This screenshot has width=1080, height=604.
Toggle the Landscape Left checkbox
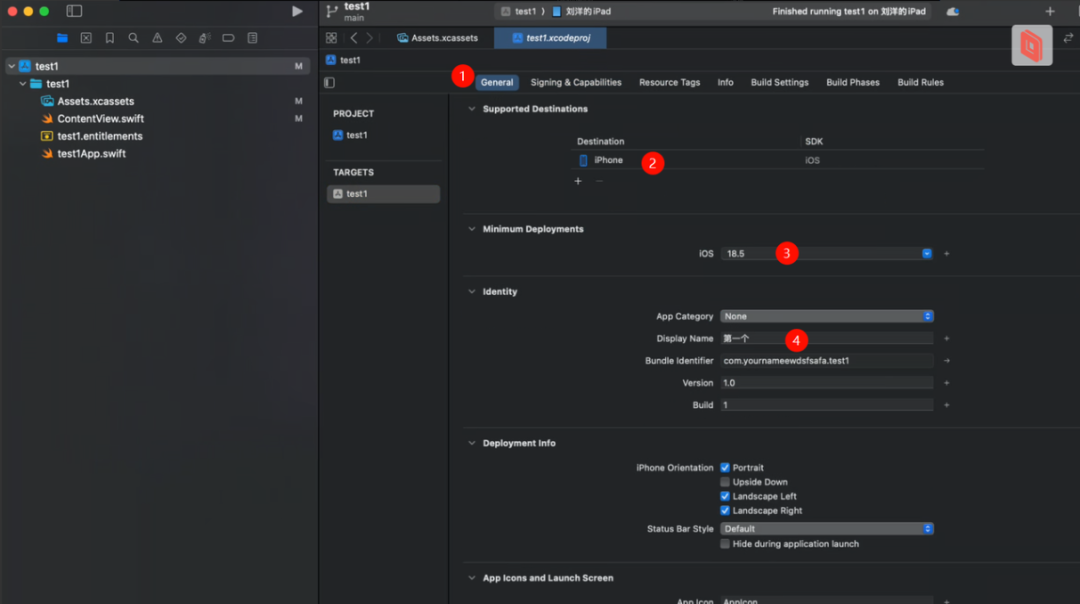tap(725, 496)
